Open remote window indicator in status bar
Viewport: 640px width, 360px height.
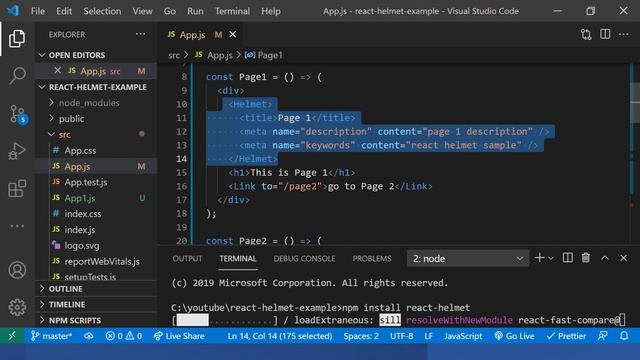tap(12, 336)
